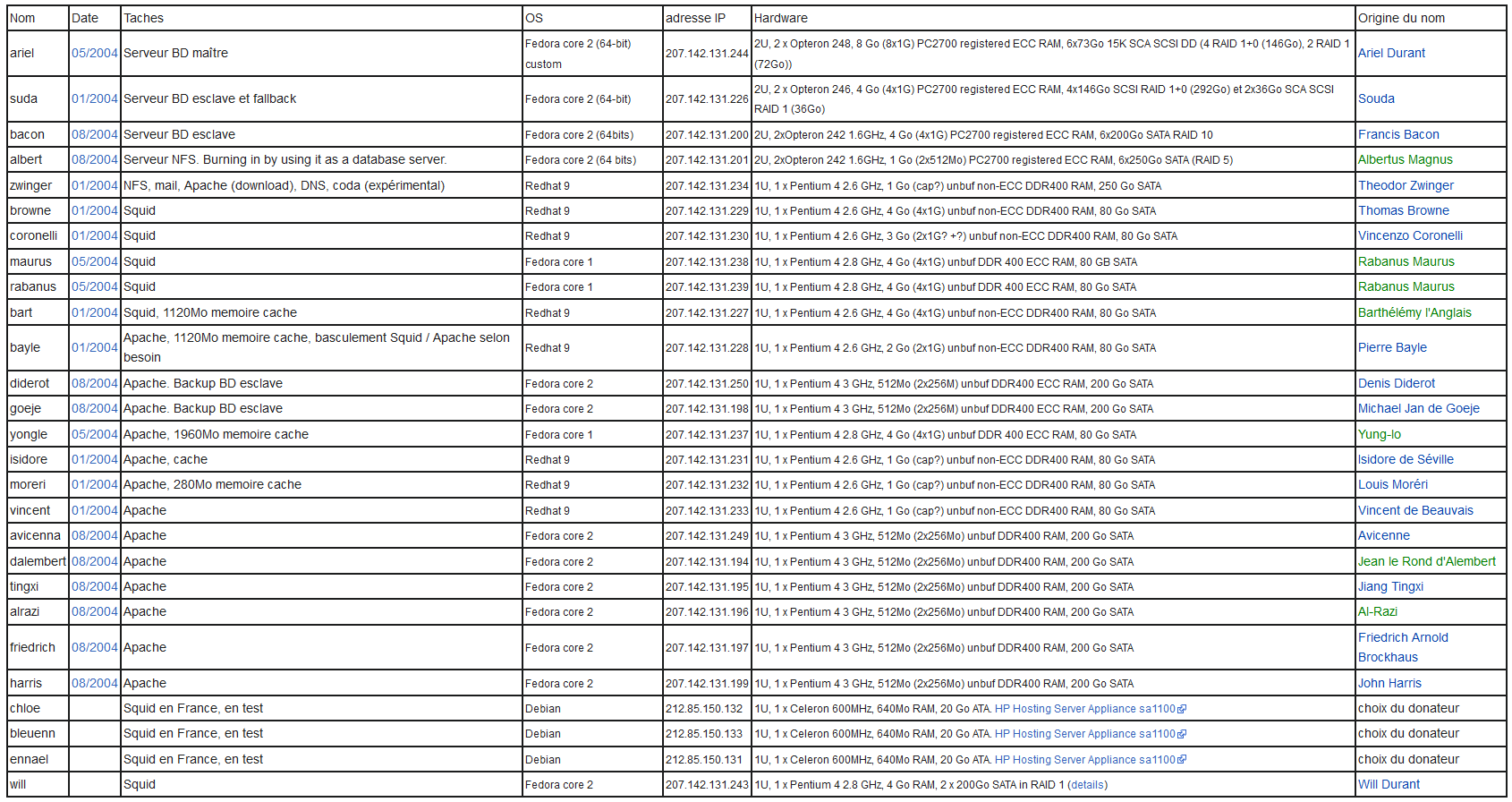Open the Al-Razi link
1512x802 pixels.
coord(1377,611)
